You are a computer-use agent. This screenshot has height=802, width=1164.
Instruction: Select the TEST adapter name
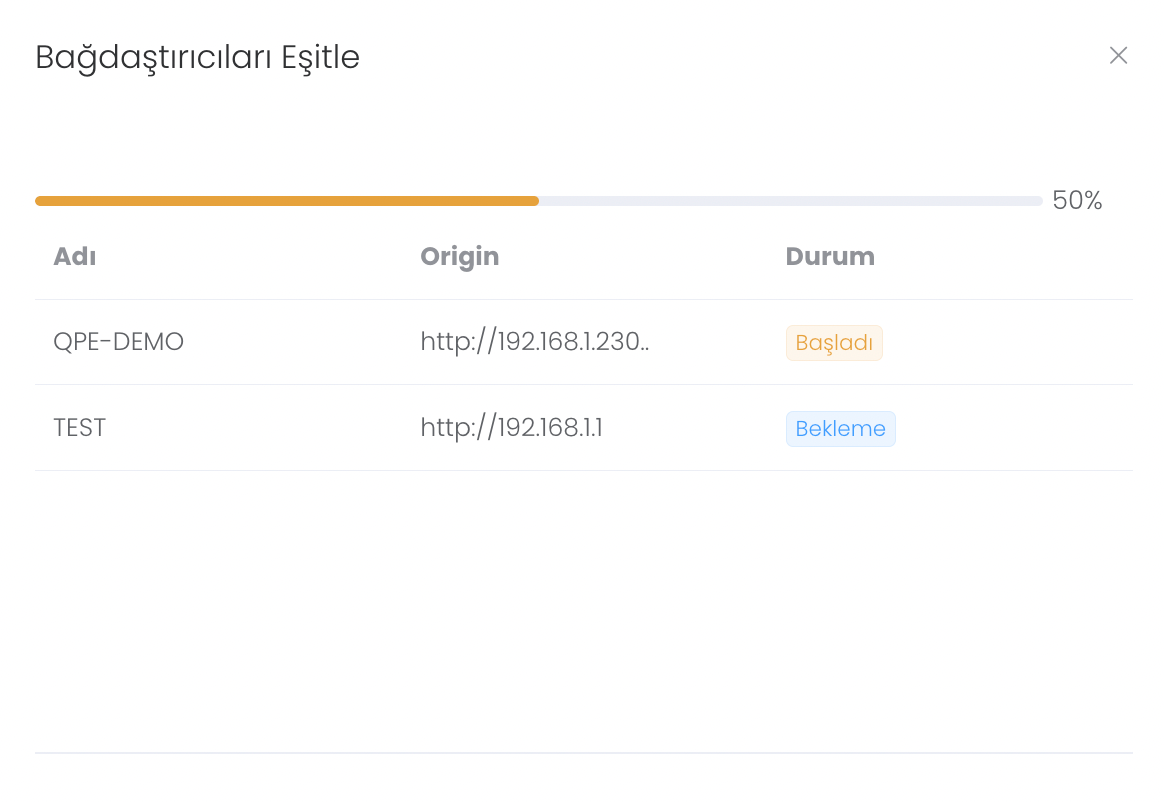pos(80,428)
